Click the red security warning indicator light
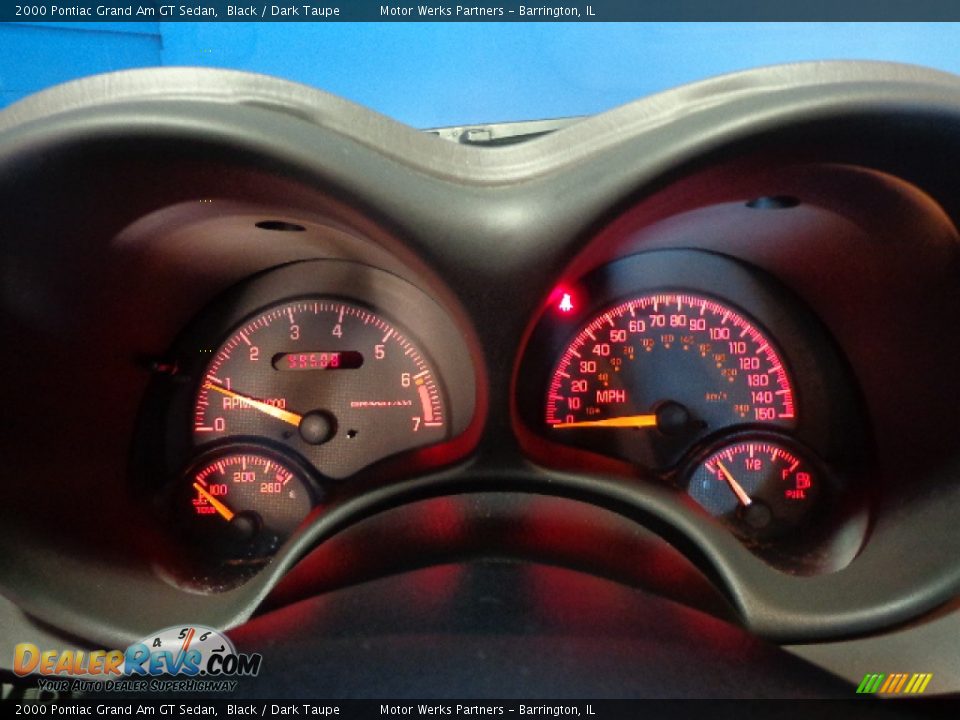The image size is (960, 720). coord(567,301)
